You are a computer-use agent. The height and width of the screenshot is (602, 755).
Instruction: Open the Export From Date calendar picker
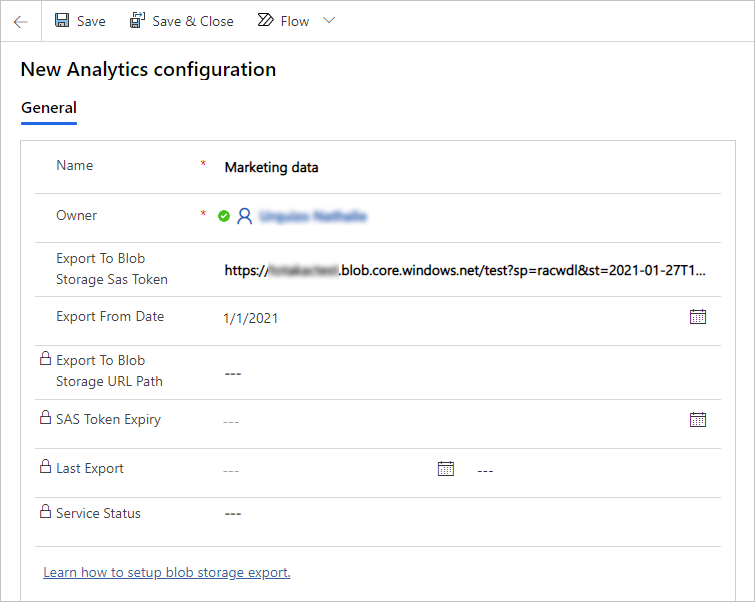click(x=698, y=316)
